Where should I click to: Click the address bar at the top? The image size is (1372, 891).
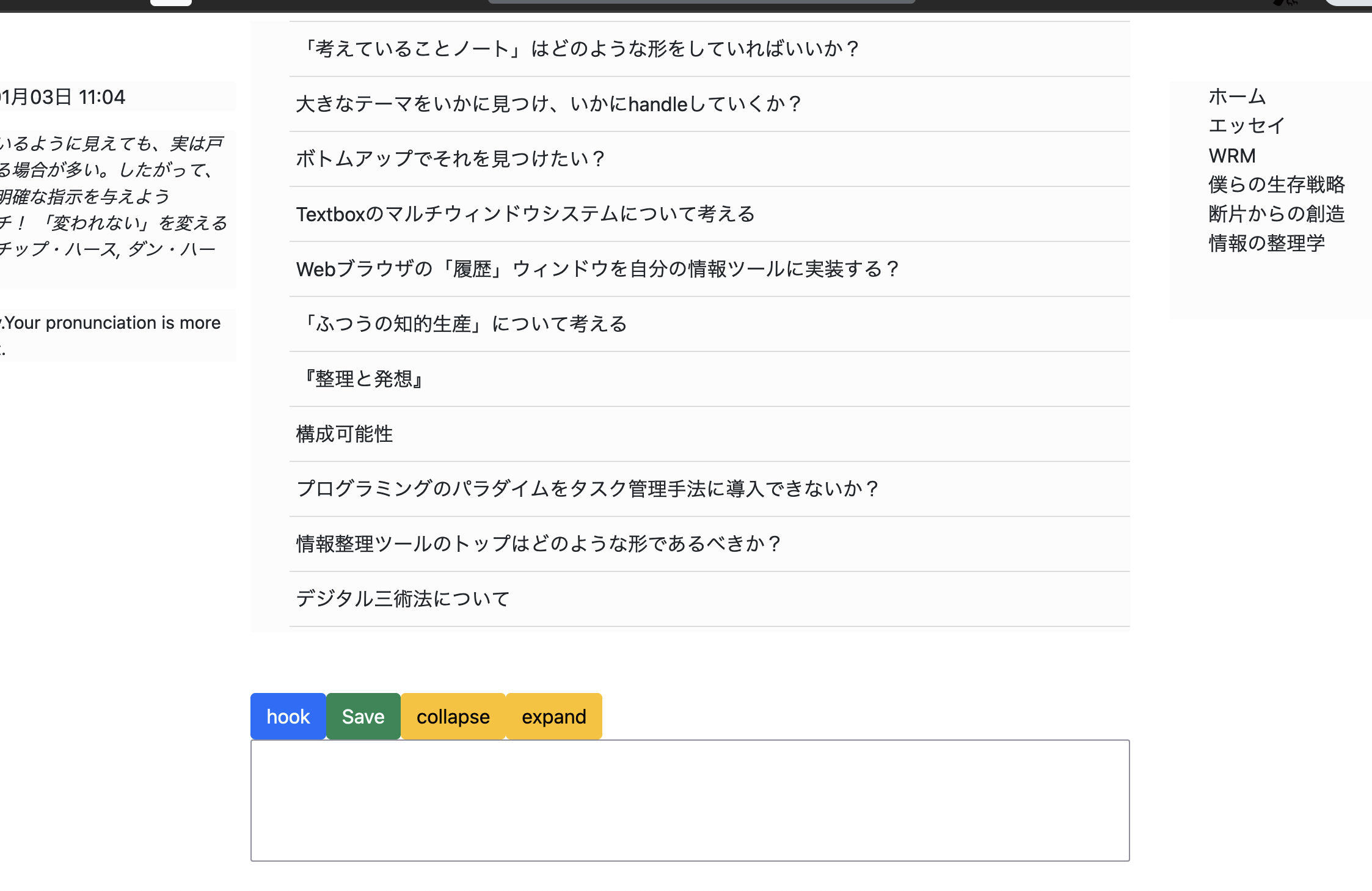[x=702, y=3]
